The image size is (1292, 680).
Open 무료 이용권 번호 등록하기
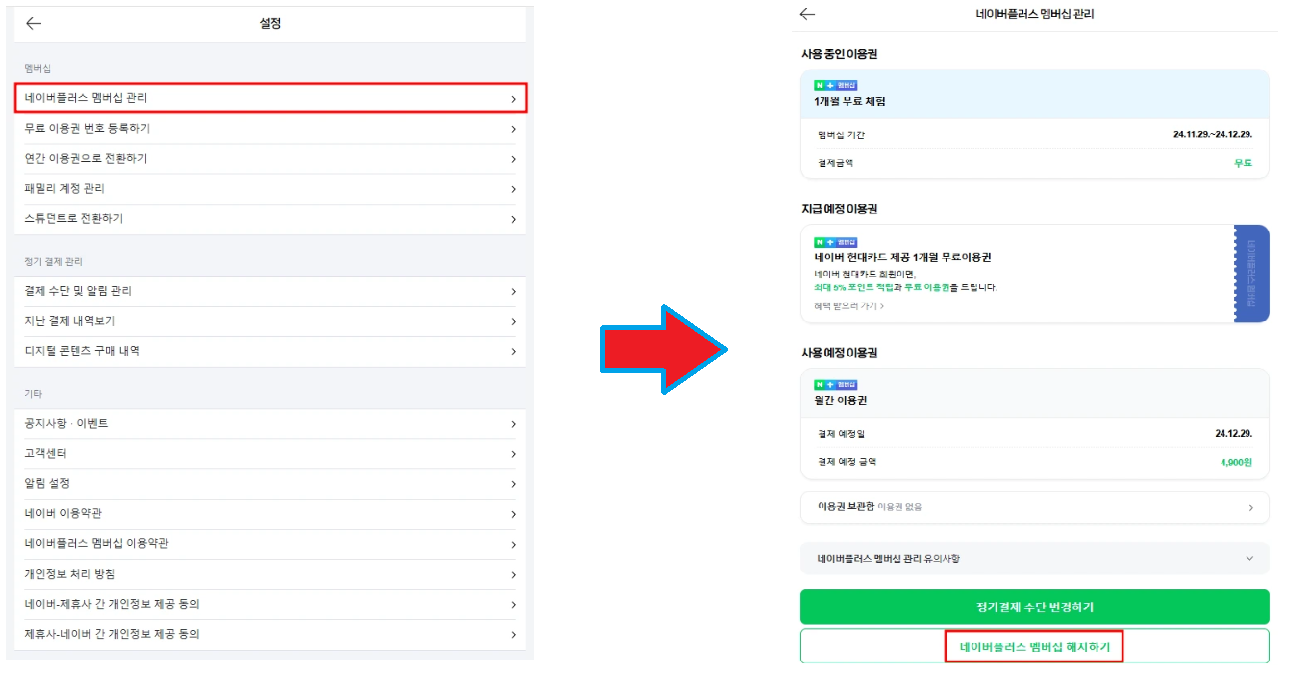coord(270,129)
